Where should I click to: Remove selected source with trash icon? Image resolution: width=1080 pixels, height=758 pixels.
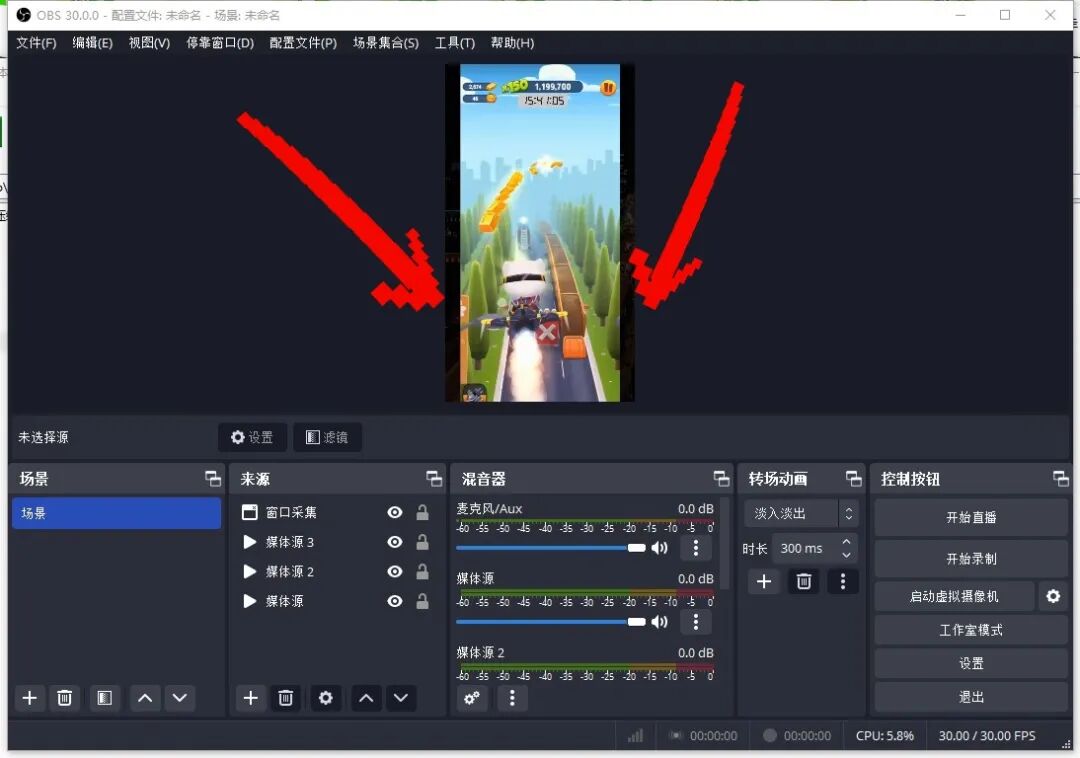click(285, 698)
